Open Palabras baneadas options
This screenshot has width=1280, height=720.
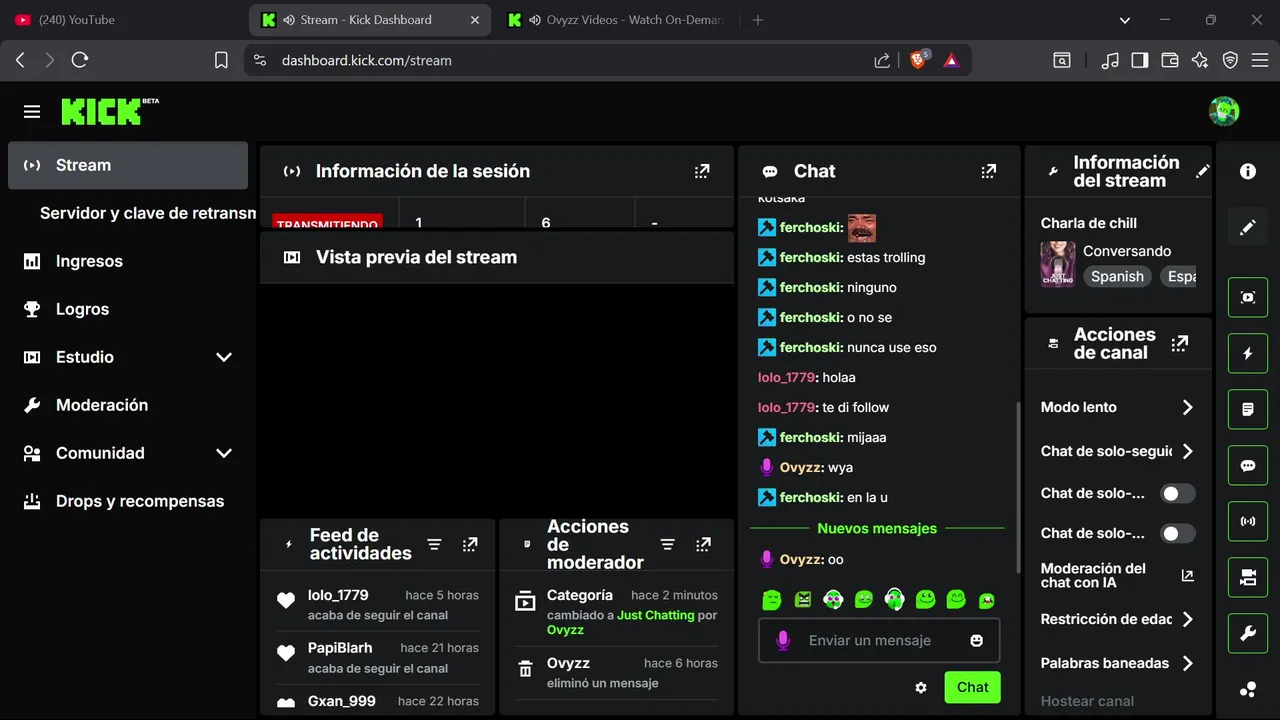[1118, 663]
